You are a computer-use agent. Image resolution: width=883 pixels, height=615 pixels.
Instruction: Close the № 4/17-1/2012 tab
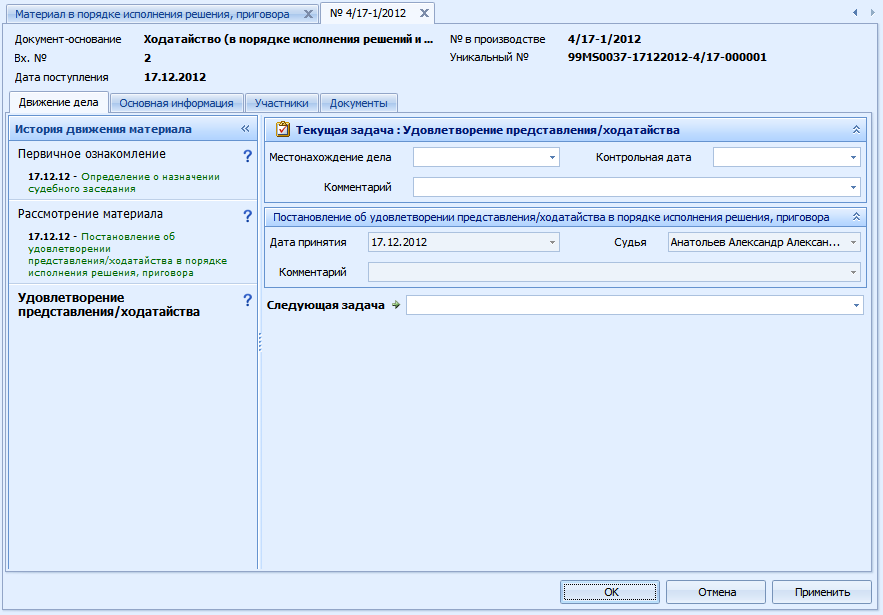(424, 14)
